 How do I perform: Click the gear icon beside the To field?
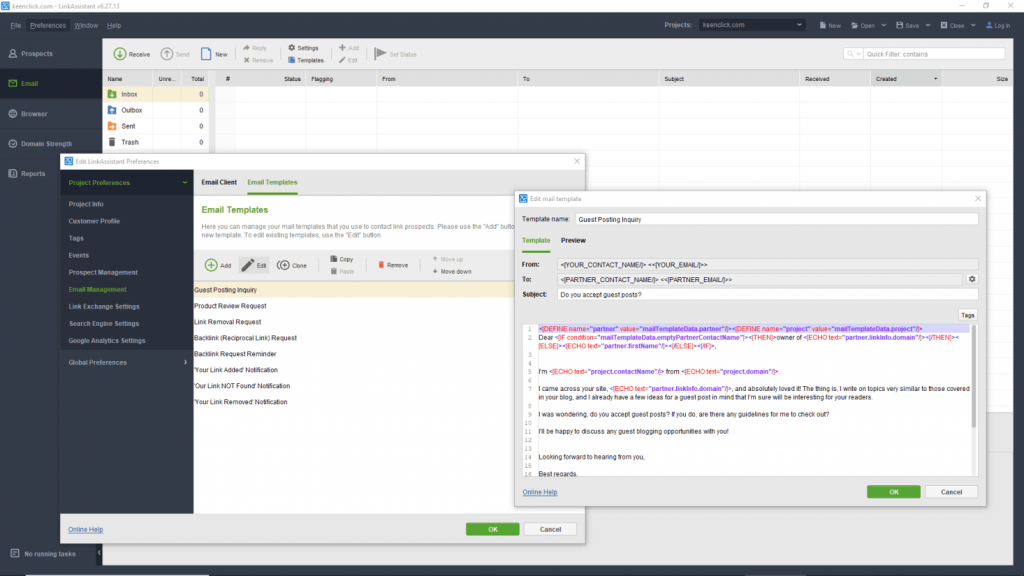pyautogui.click(x=972, y=280)
